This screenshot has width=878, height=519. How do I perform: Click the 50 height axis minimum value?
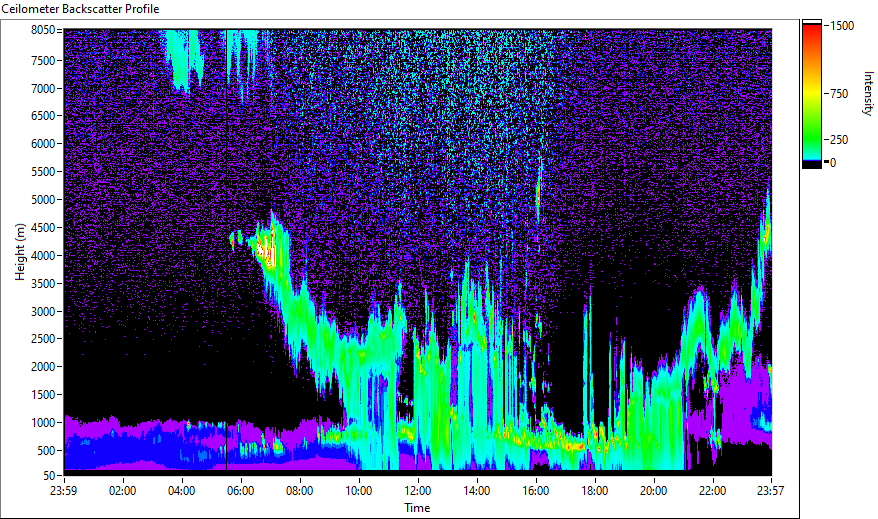click(49, 476)
